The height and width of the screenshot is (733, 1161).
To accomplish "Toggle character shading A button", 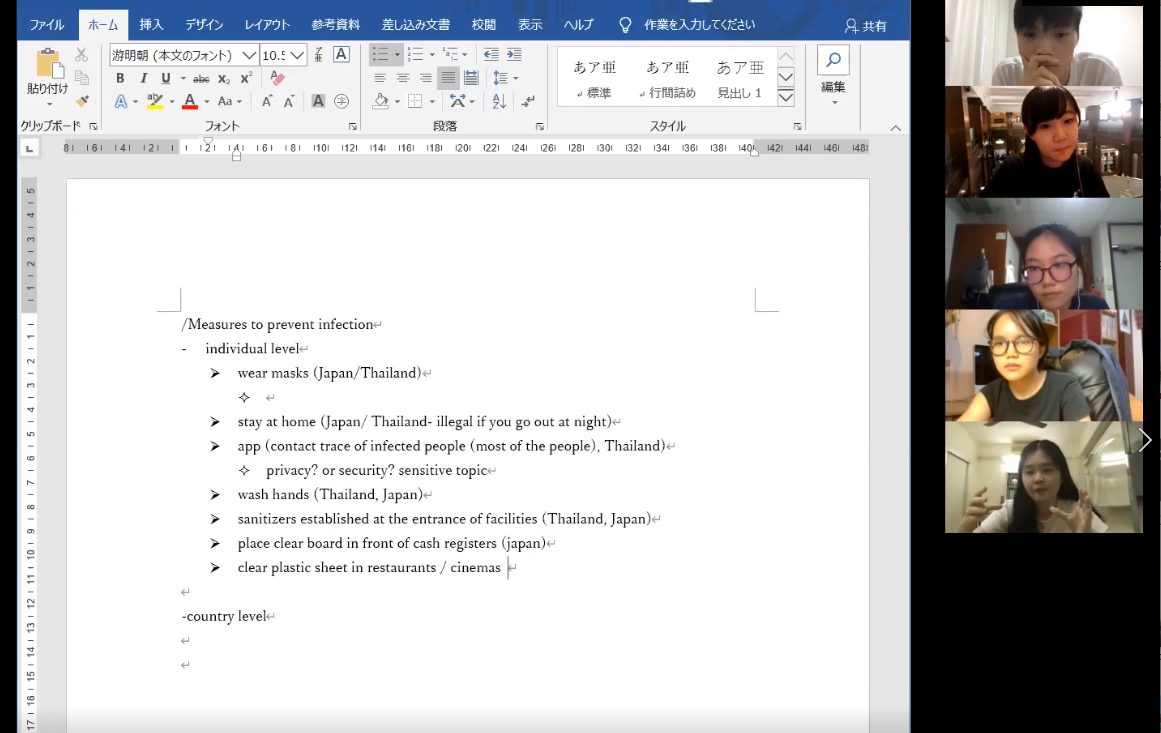I will pyautogui.click(x=318, y=101).
